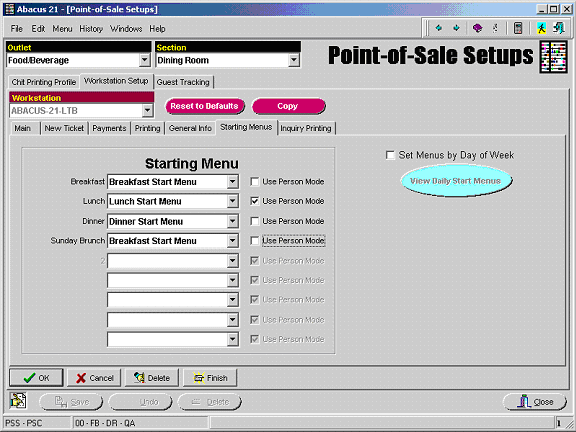Image resolution: width=576 pixels, height=432 pixels.
Task: Open the Outlet dropdown
Action: (145, 60)
